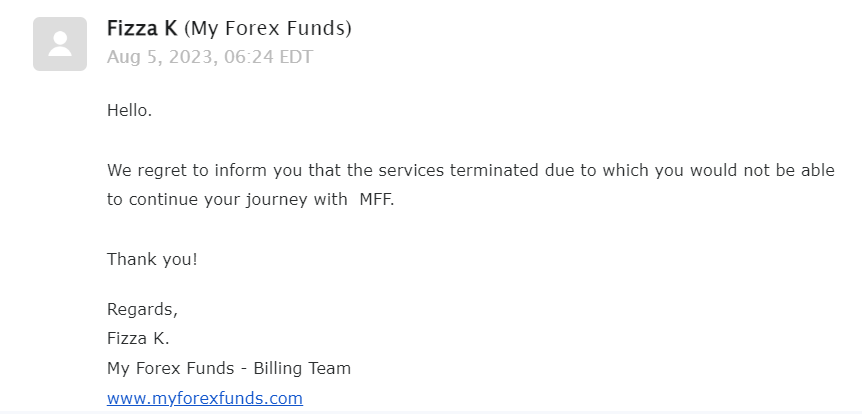Click the "Hello." greeting text
The image size is (862, 414).
129,111
